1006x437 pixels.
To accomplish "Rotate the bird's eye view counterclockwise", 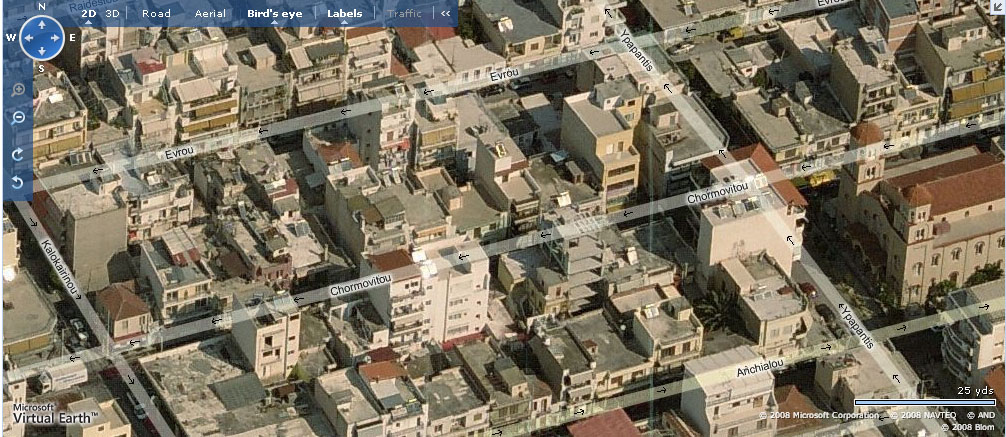I will (x=18, y=182).
